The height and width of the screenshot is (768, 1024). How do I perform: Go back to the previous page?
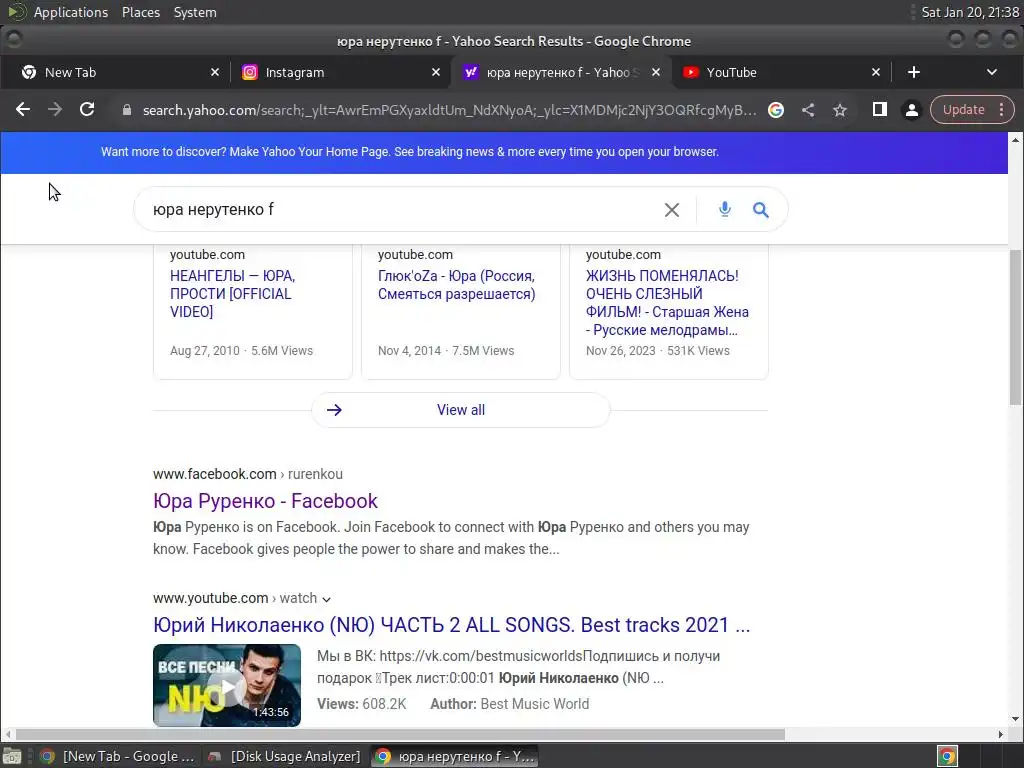coord(23,110)
